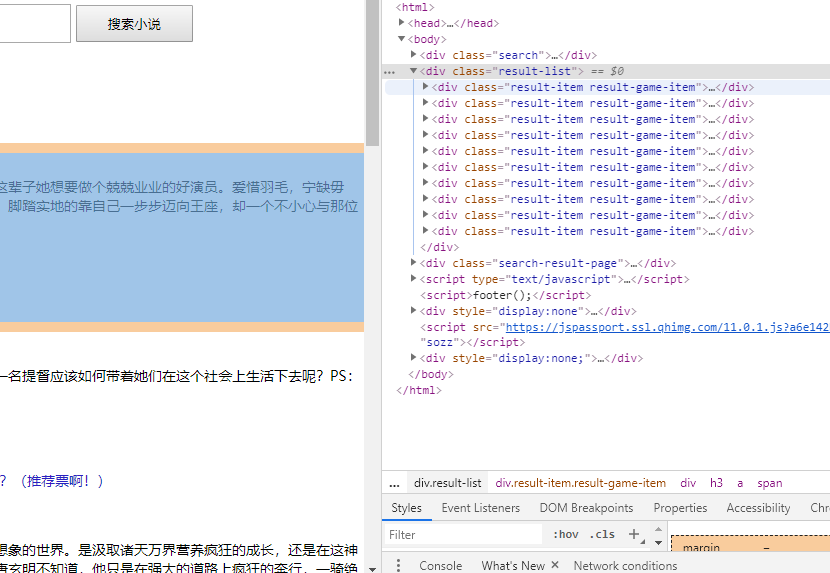Select the Accessibility tab
This screenshot has height=573, width=830.
758,508
